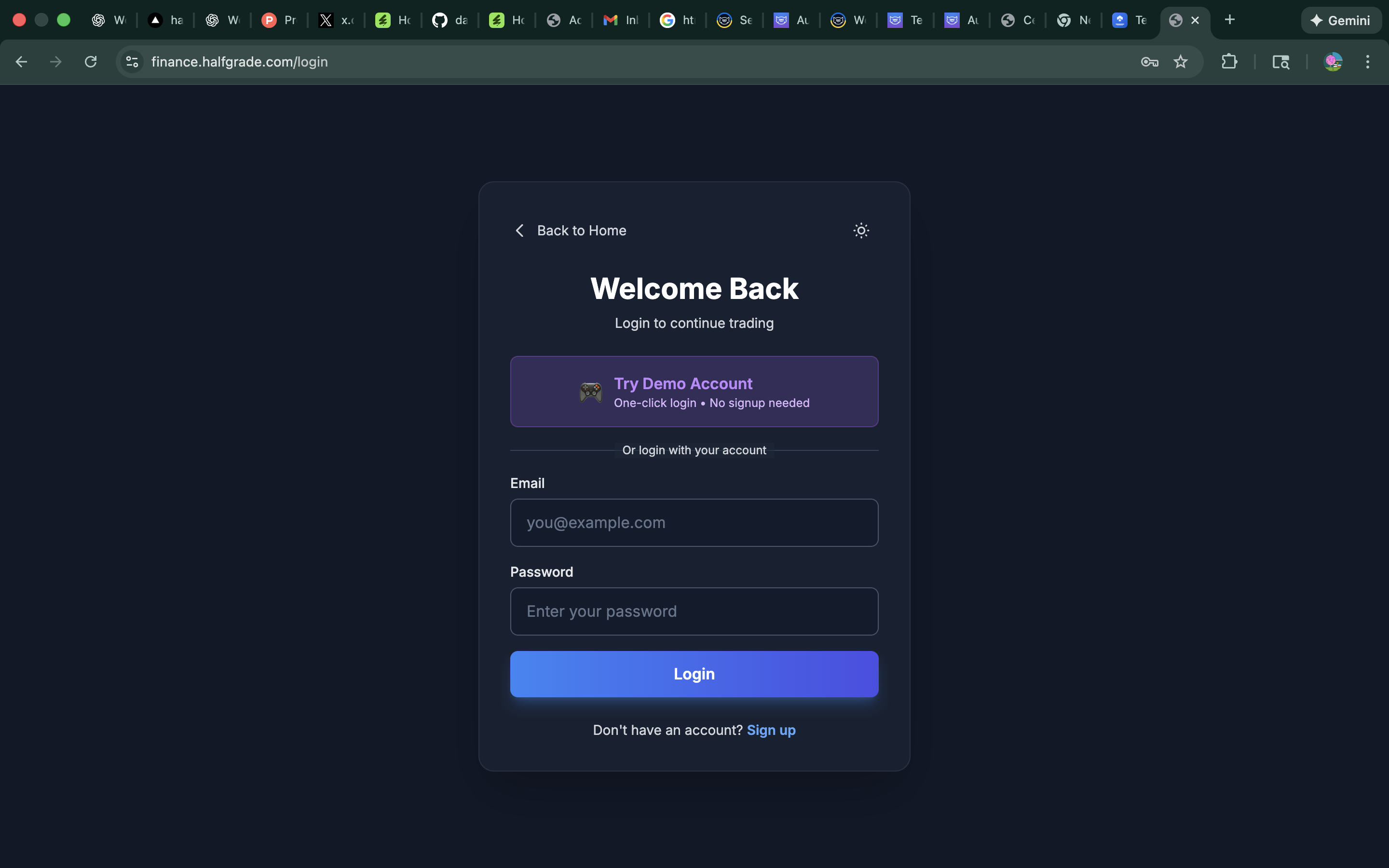Open the extensions puzzle icon
The image size is (1389, 868).
(1230, 61)
